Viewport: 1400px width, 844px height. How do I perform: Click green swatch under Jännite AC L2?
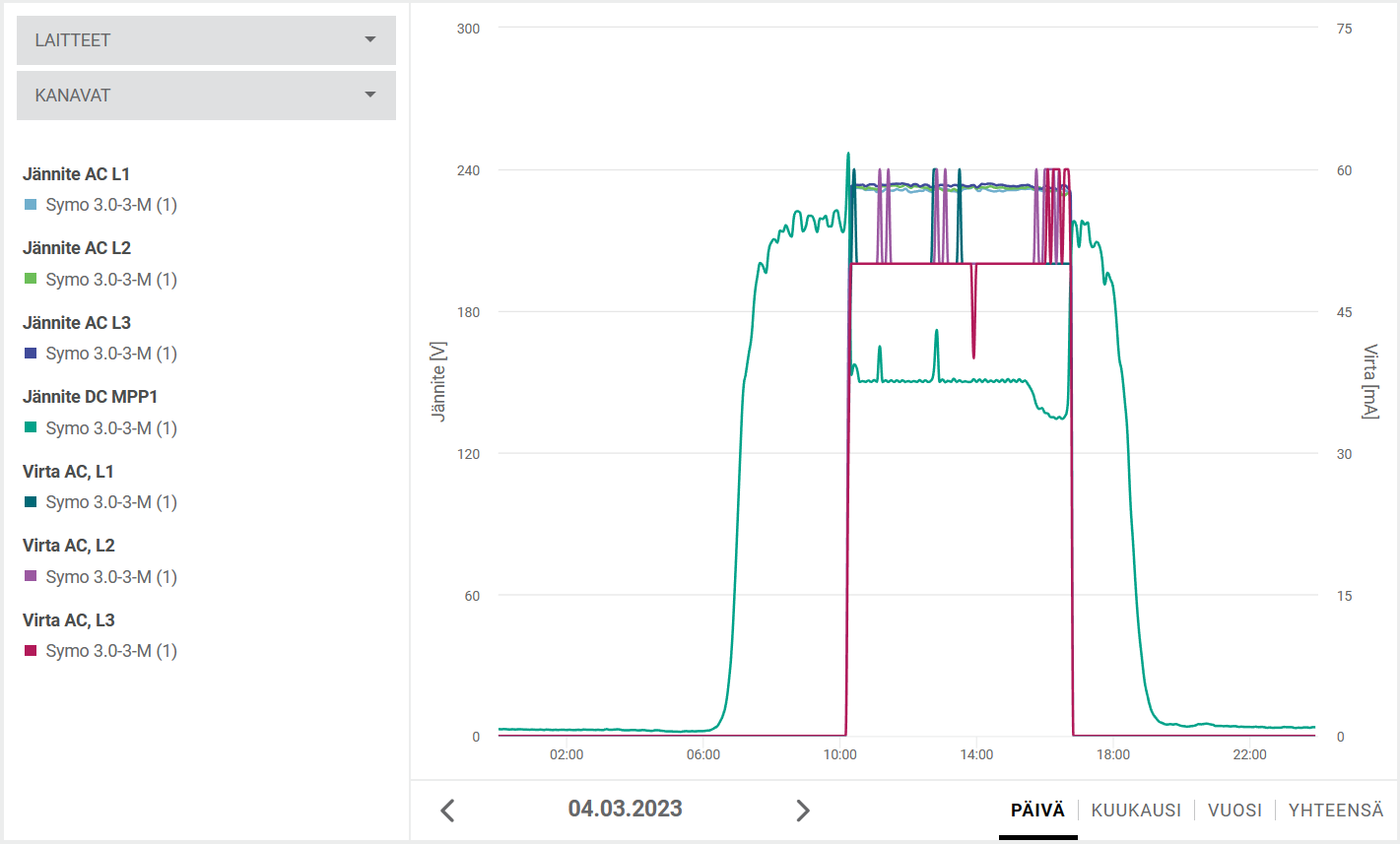coord(31,280)
